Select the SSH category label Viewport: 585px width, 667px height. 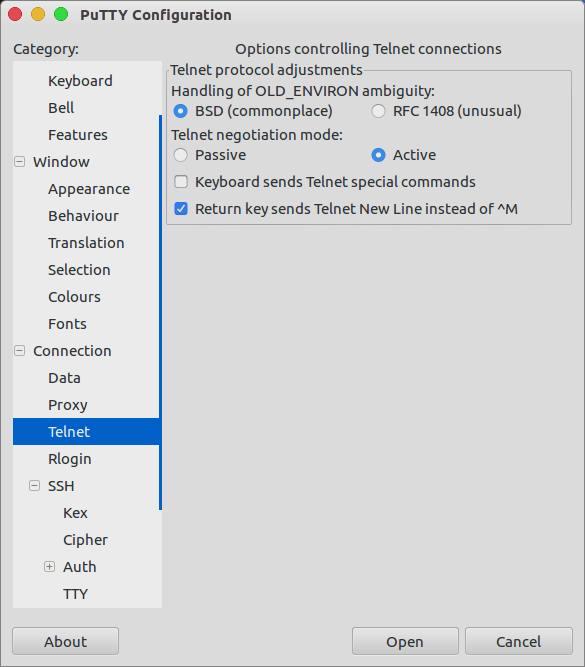click(61, 486)
